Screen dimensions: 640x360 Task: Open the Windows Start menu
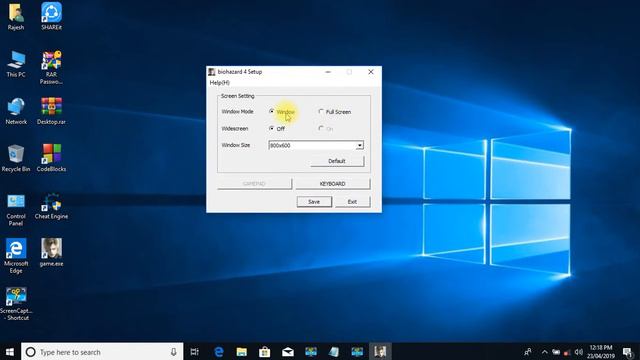pos(10,352)
